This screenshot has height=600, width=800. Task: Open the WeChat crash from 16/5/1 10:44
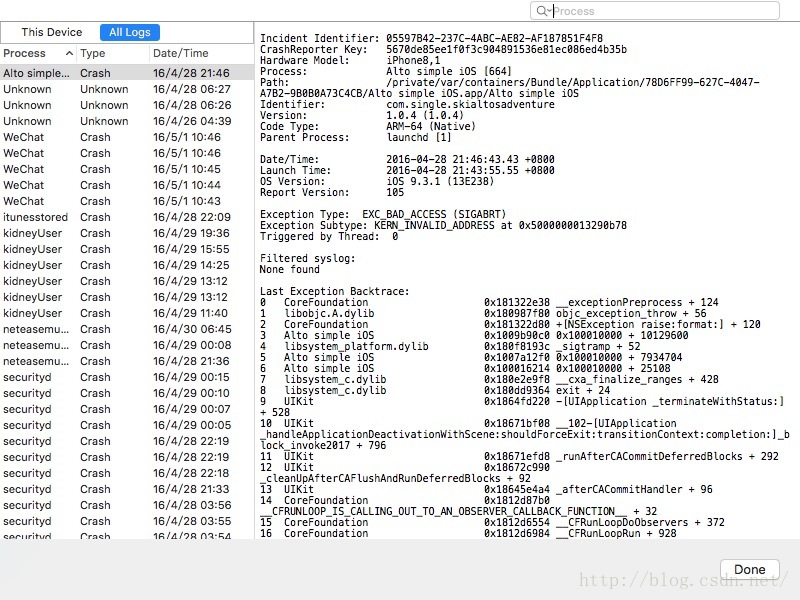point(127,185)
